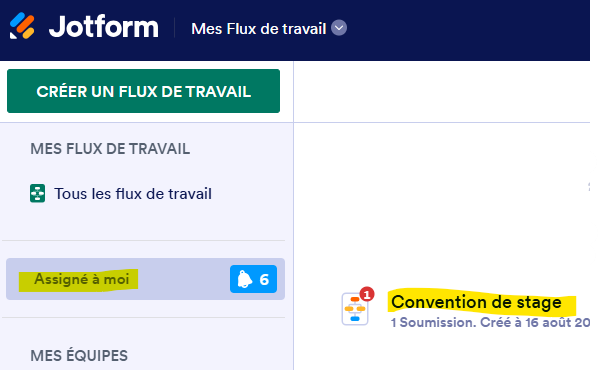This screenshot has width=599, height=370.
Task: Select the Assigné à moi label
Action: [82, 279]
